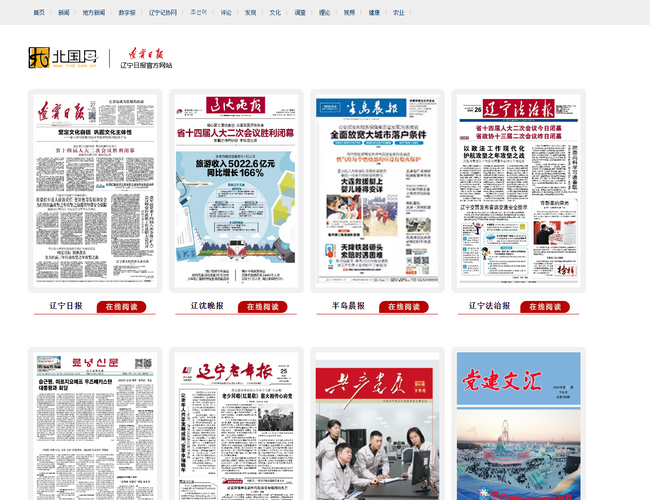Switch to the Korean 조선어 section

tap(199, 12)
